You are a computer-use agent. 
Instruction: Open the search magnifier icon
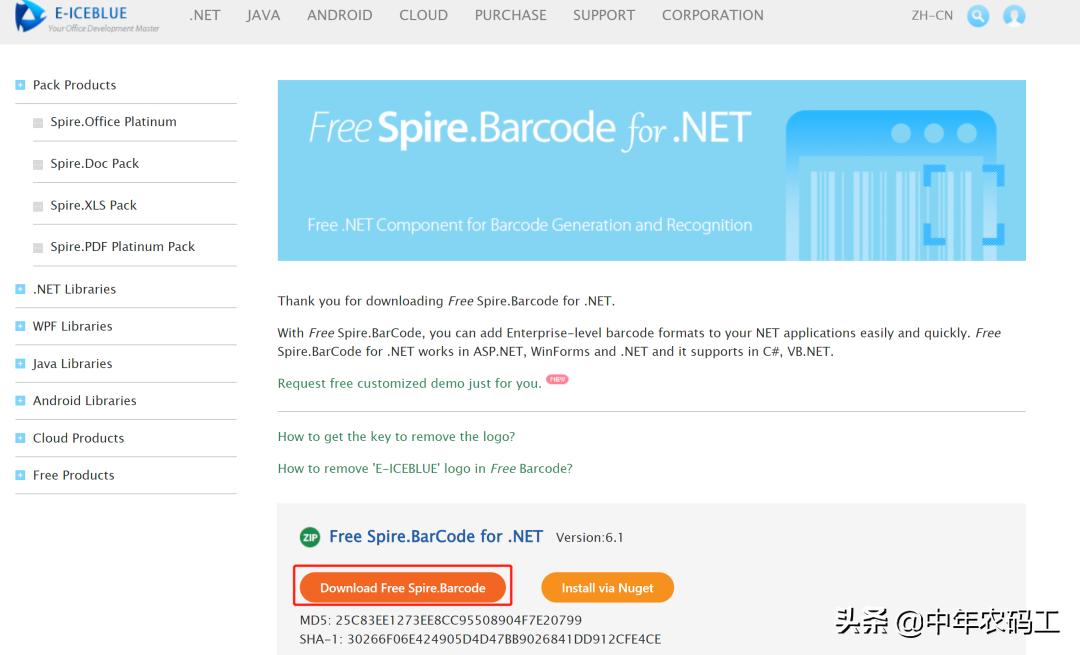(978, 16)
